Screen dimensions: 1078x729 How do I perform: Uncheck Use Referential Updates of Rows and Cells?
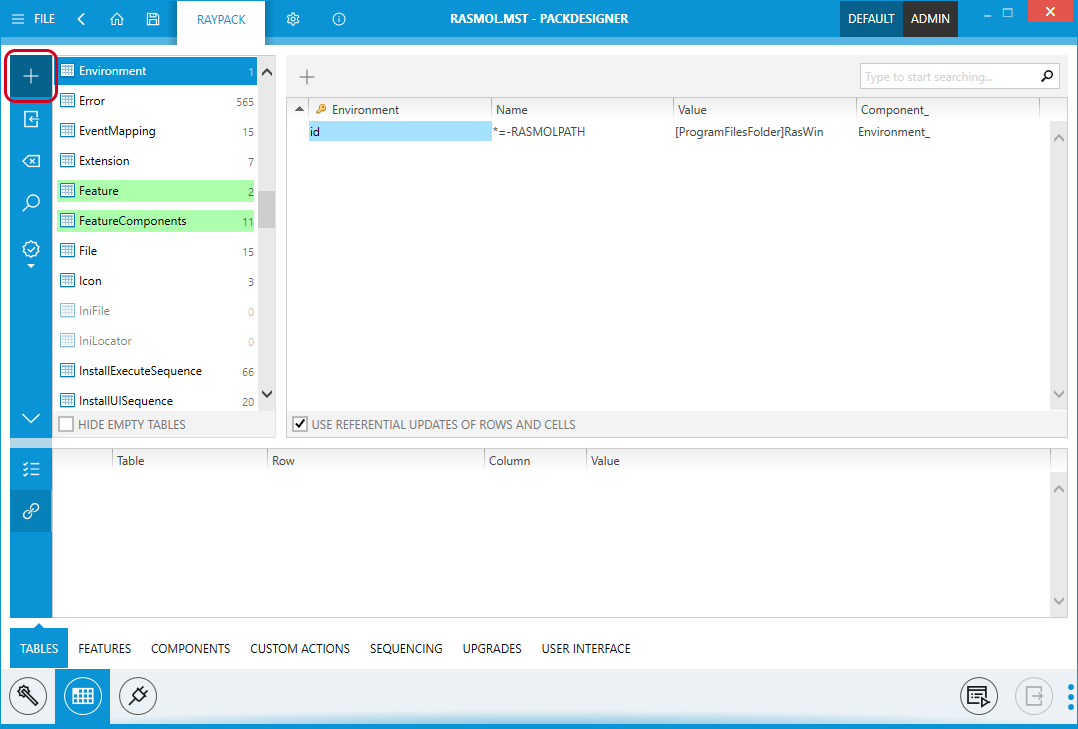300,425
